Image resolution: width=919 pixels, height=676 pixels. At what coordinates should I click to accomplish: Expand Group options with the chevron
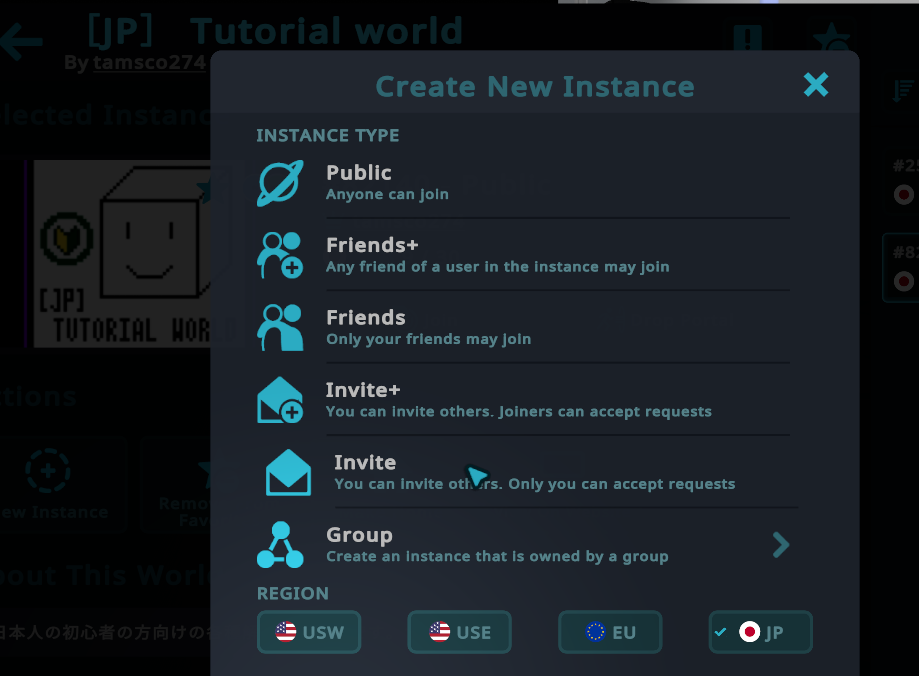pyautogui.click(x=781, y=545)
